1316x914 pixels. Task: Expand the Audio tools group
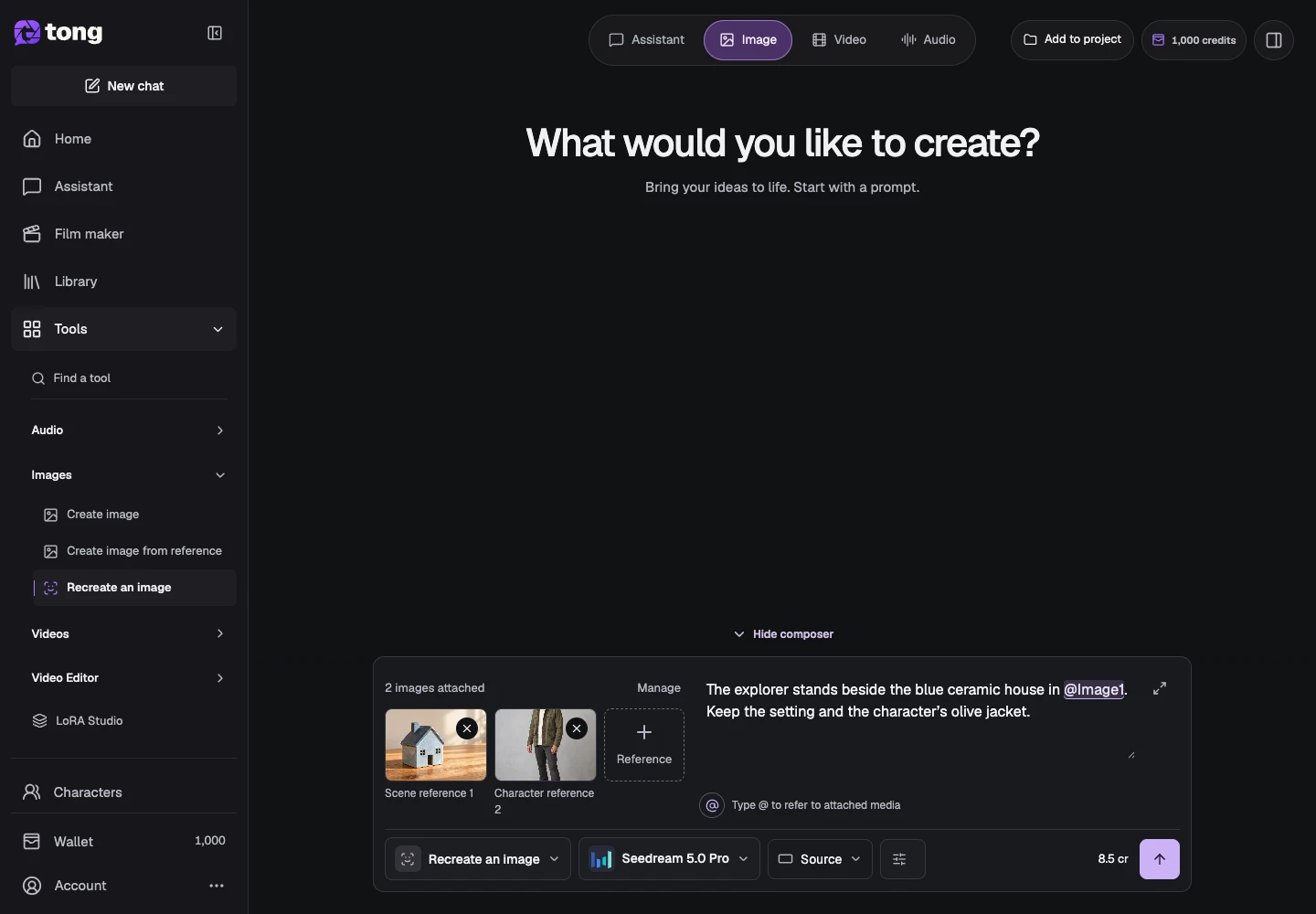tap(129, 430)
